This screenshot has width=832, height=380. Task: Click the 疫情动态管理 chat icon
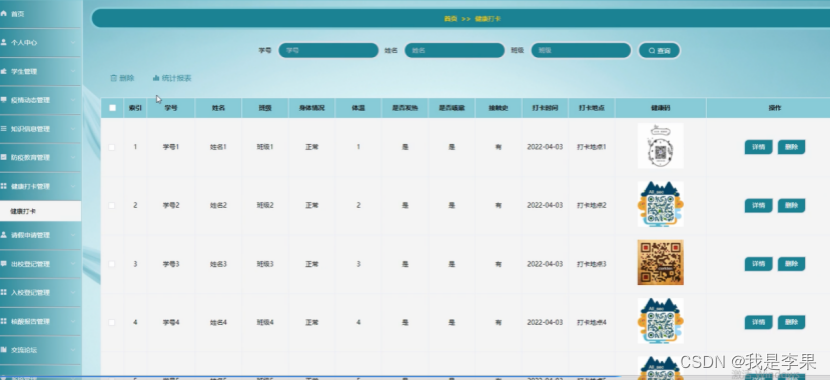pos(4,100)
